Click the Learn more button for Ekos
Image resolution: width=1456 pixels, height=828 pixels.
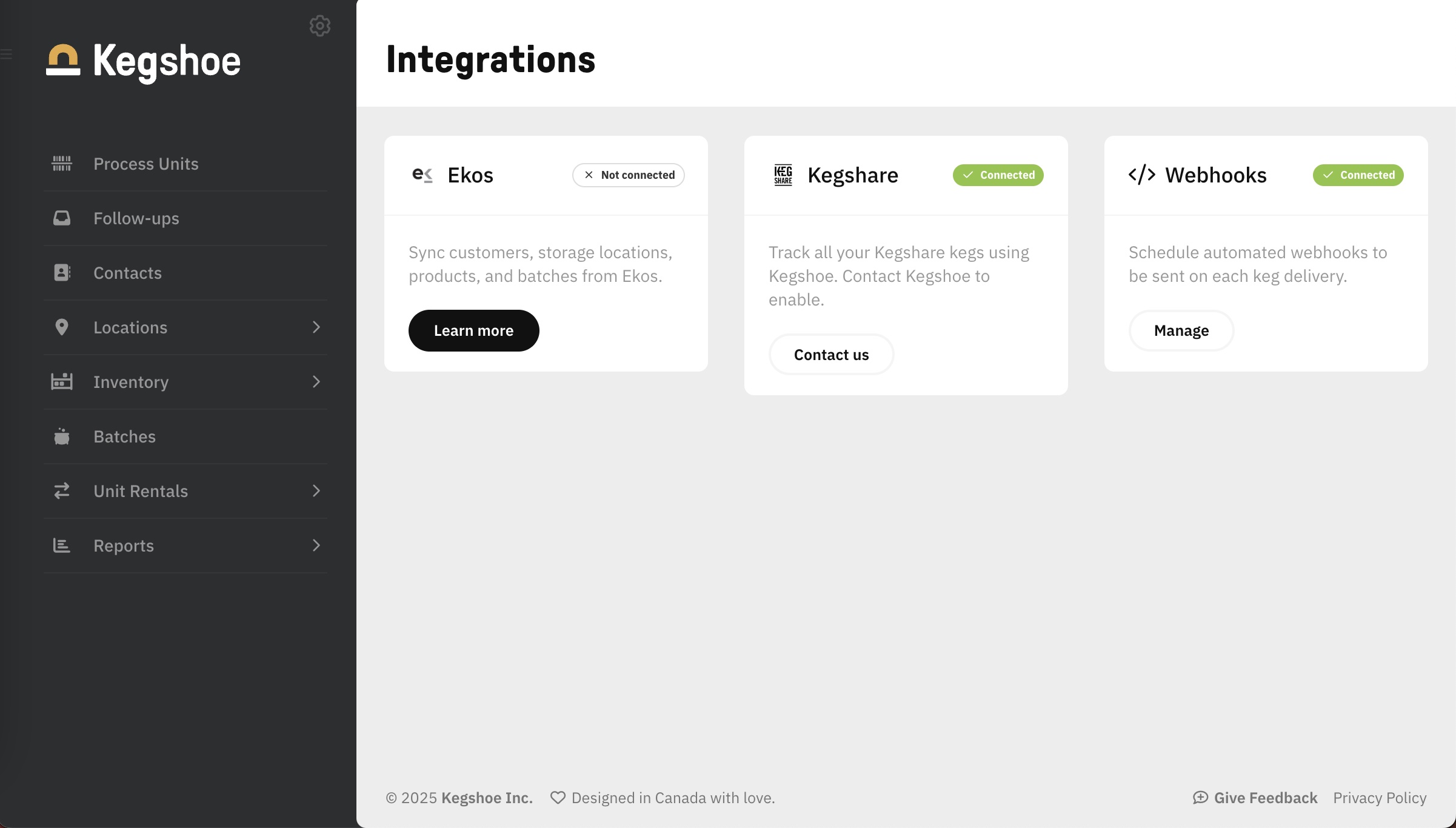pos(474,331)
